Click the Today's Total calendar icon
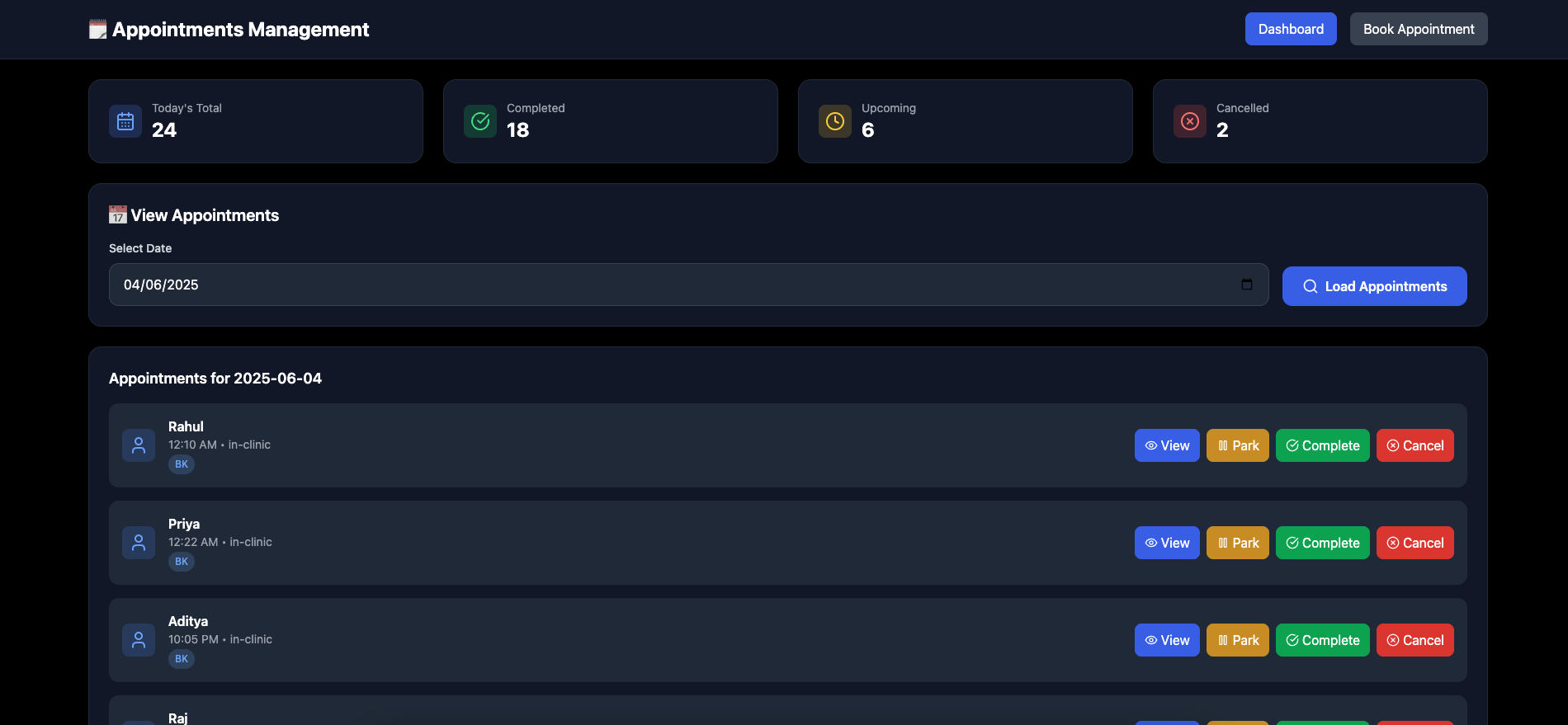Screen dimensions: 1568x725 (125, 121)
